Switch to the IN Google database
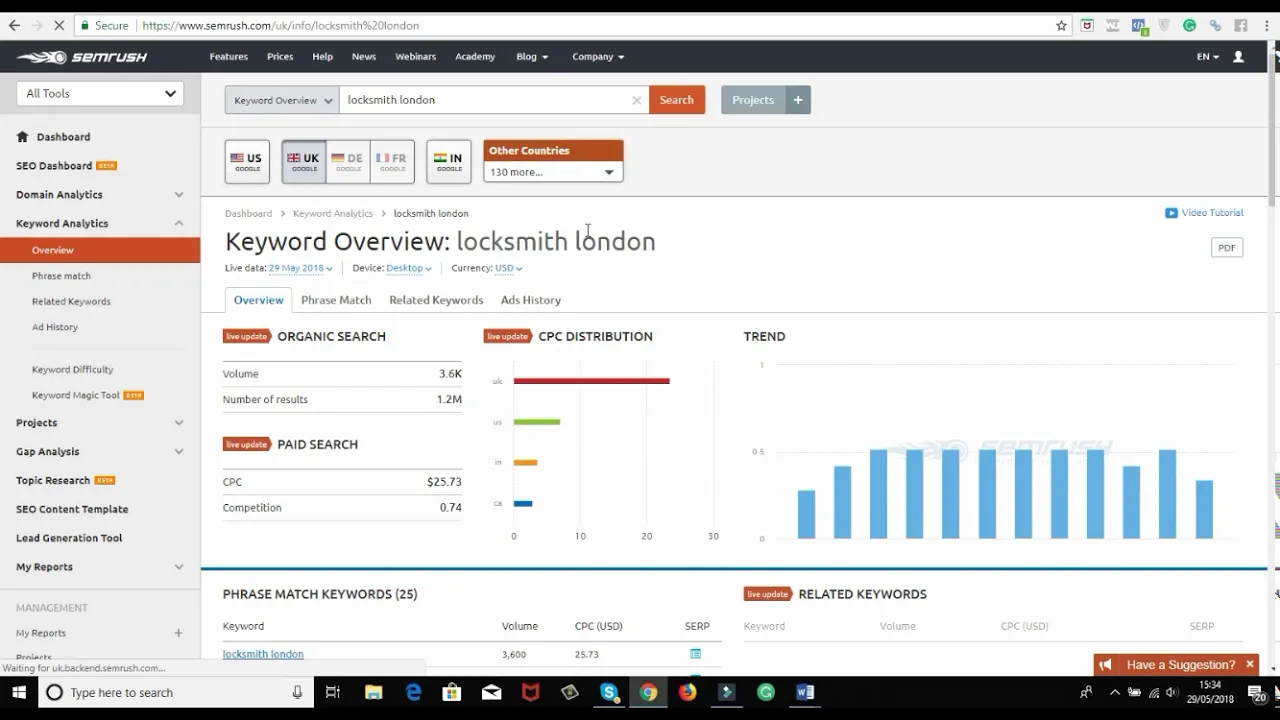The image size is (1280, 720). (449, 162)
